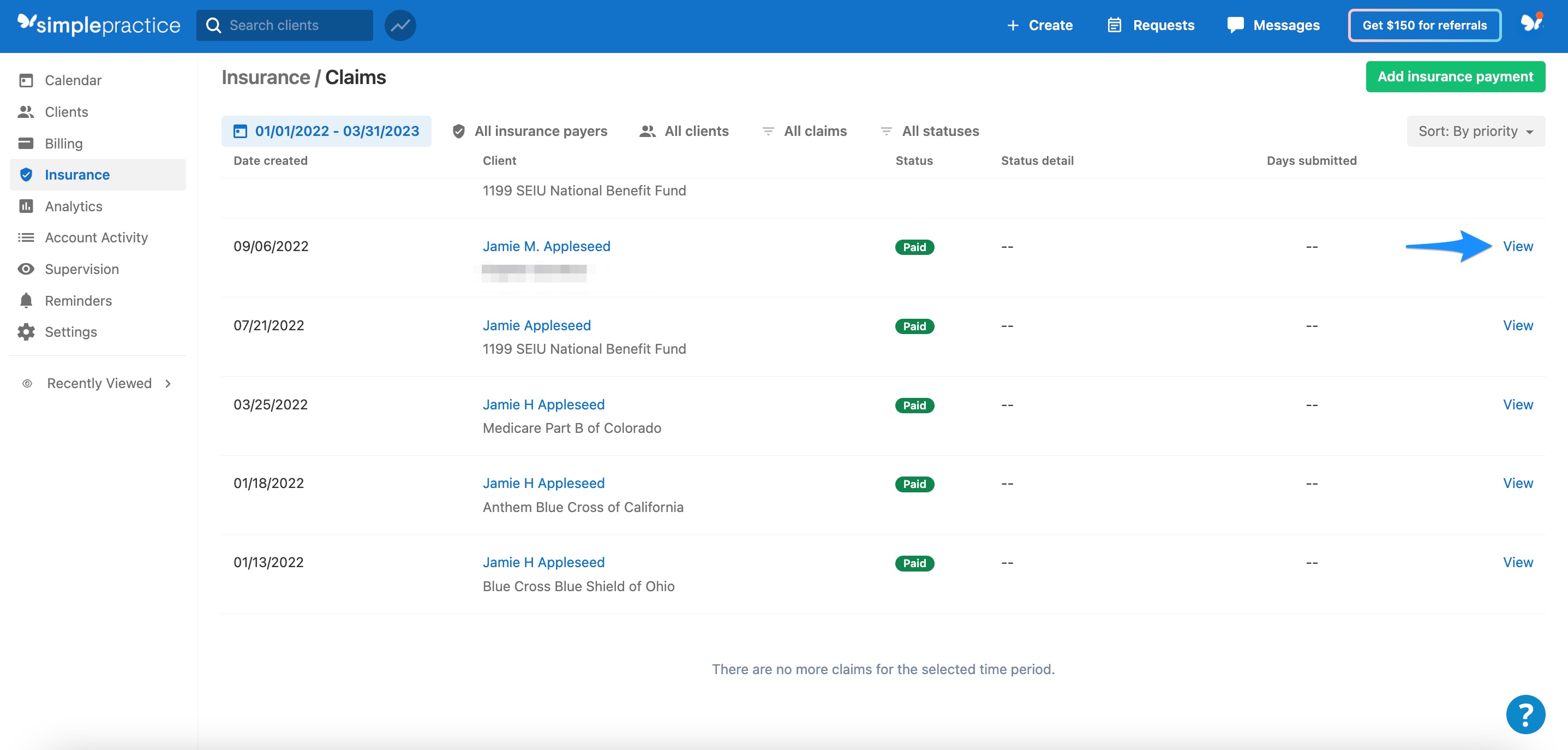Go to Supervision in the sidebar
1568x750 pixels.
[98, 269]
